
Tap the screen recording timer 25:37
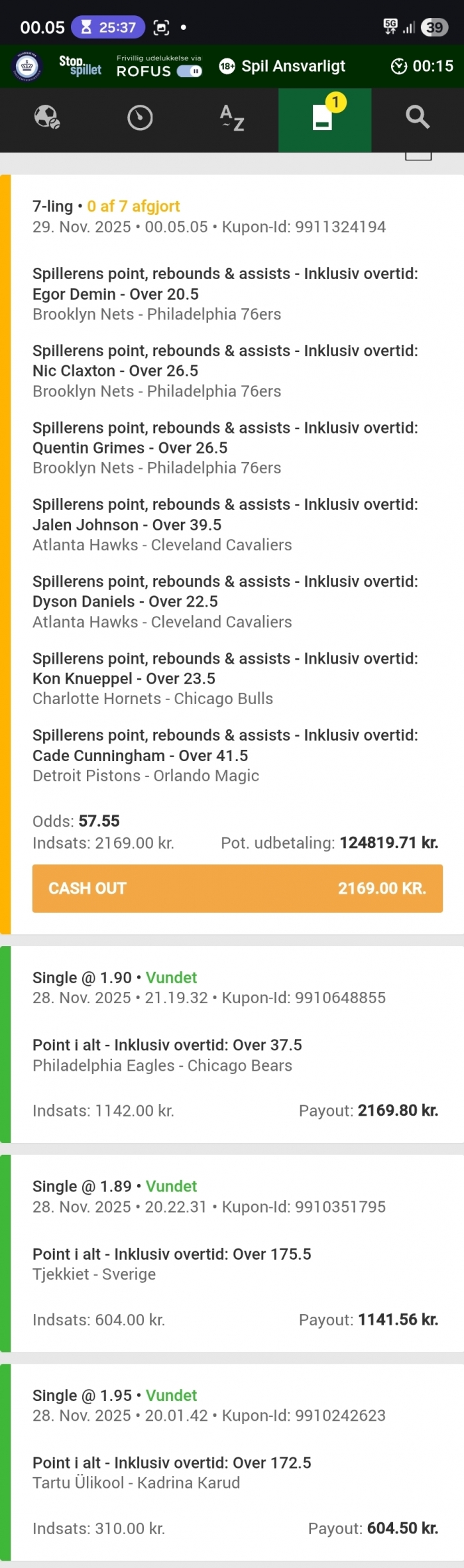[108, 27]
